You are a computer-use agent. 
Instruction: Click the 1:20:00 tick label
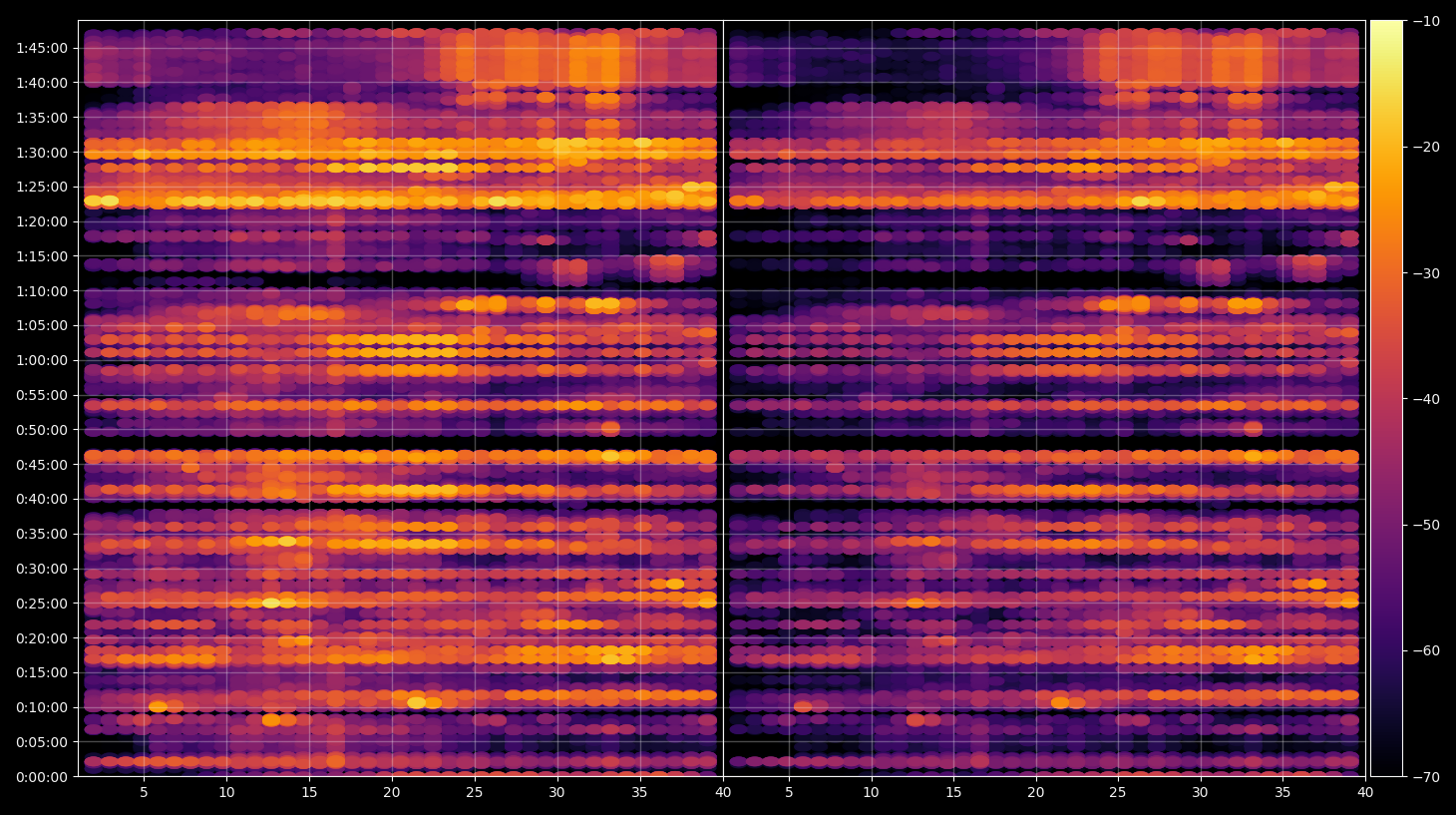click(x=42, y=221)
